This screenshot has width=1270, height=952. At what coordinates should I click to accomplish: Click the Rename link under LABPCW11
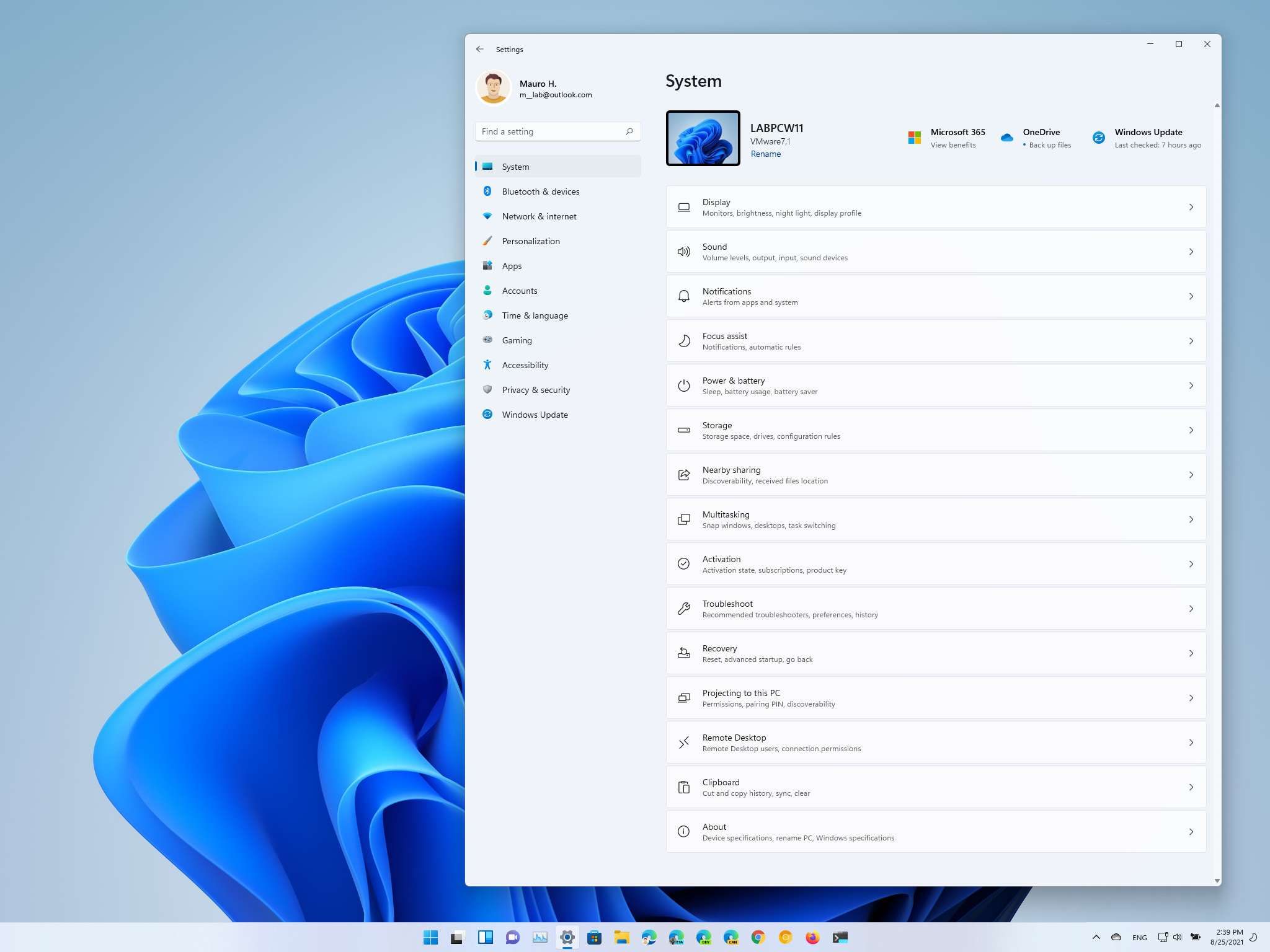[765, 154]
